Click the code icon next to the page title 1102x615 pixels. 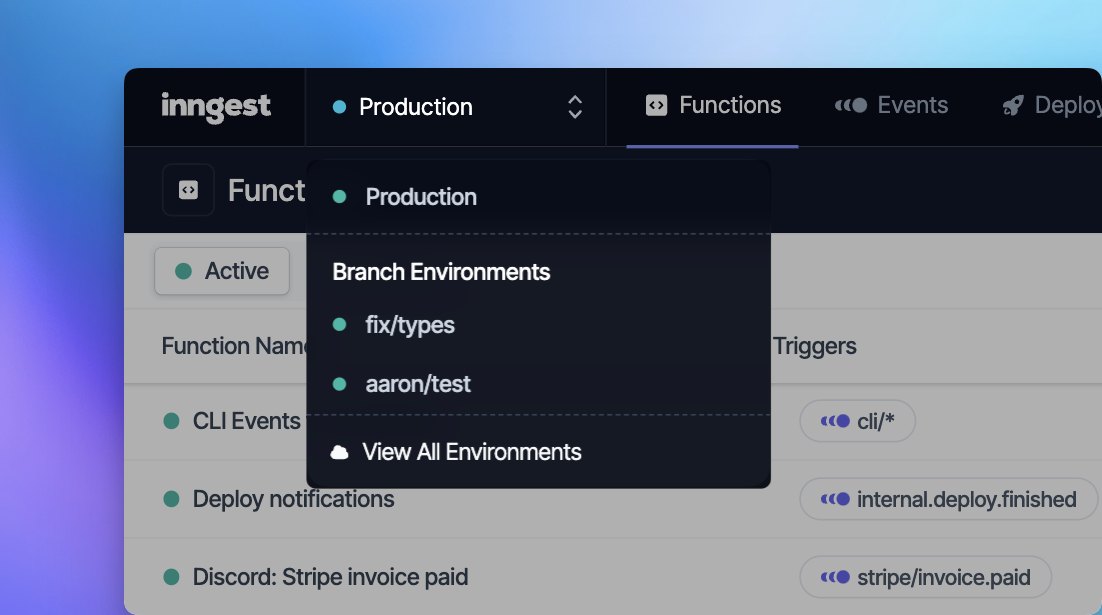(x=188, y=189)
